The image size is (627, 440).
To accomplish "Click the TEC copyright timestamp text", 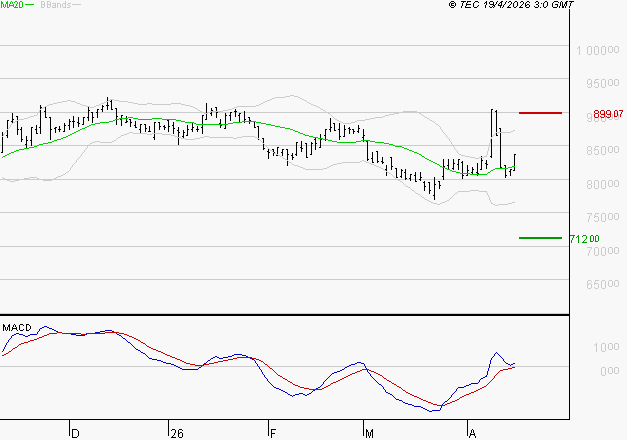I will (511, 5).
